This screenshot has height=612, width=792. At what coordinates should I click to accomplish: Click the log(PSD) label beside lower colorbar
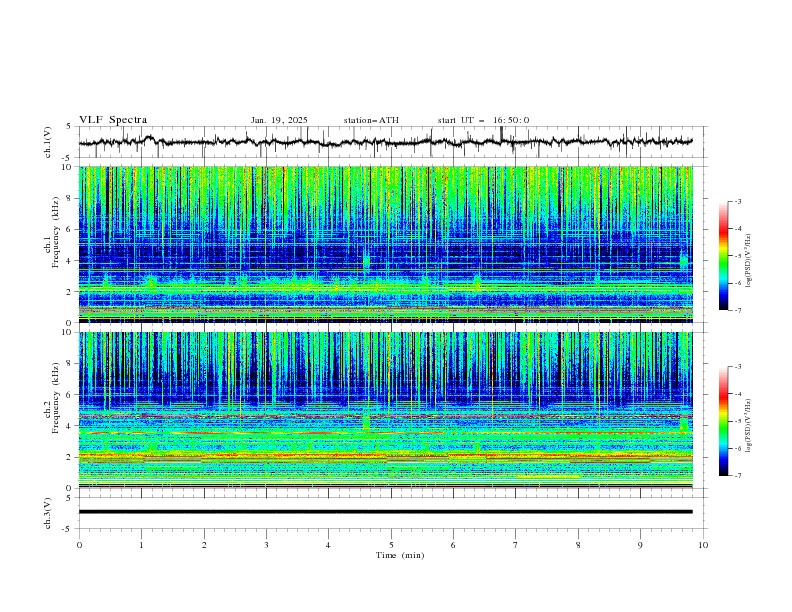click(749, 425)
